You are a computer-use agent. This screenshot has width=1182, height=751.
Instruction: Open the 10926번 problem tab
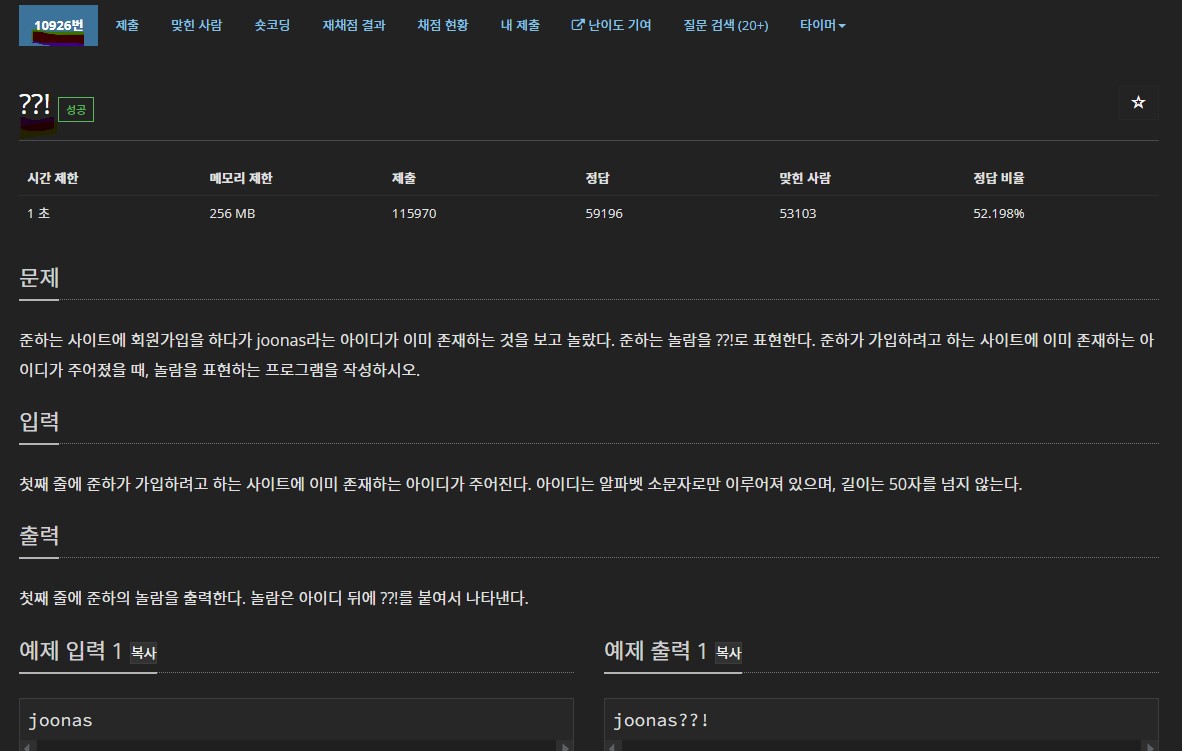tap(58, 25)
